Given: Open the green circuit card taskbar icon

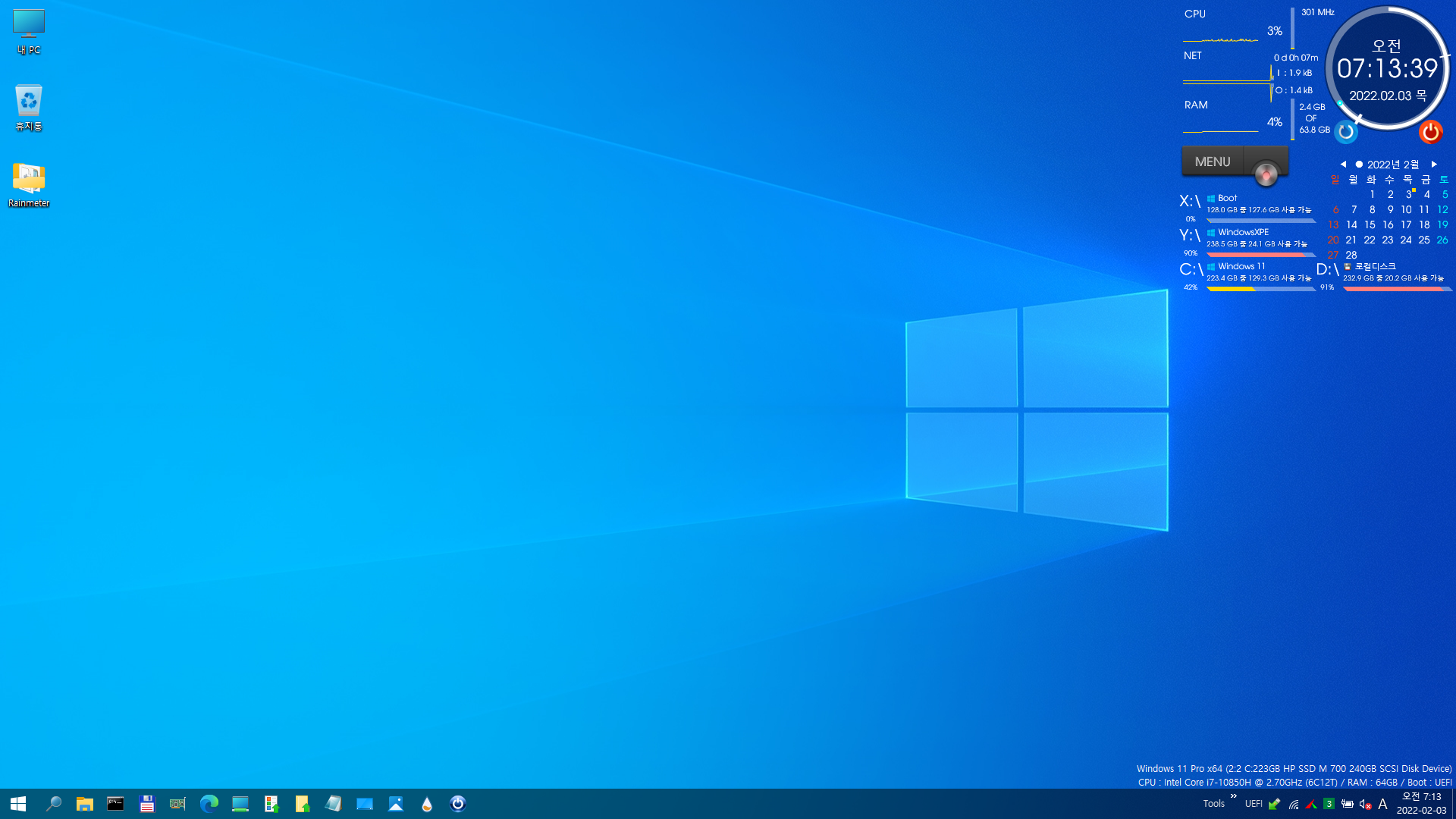Looking at the screenshot, I should click(177, 804).
